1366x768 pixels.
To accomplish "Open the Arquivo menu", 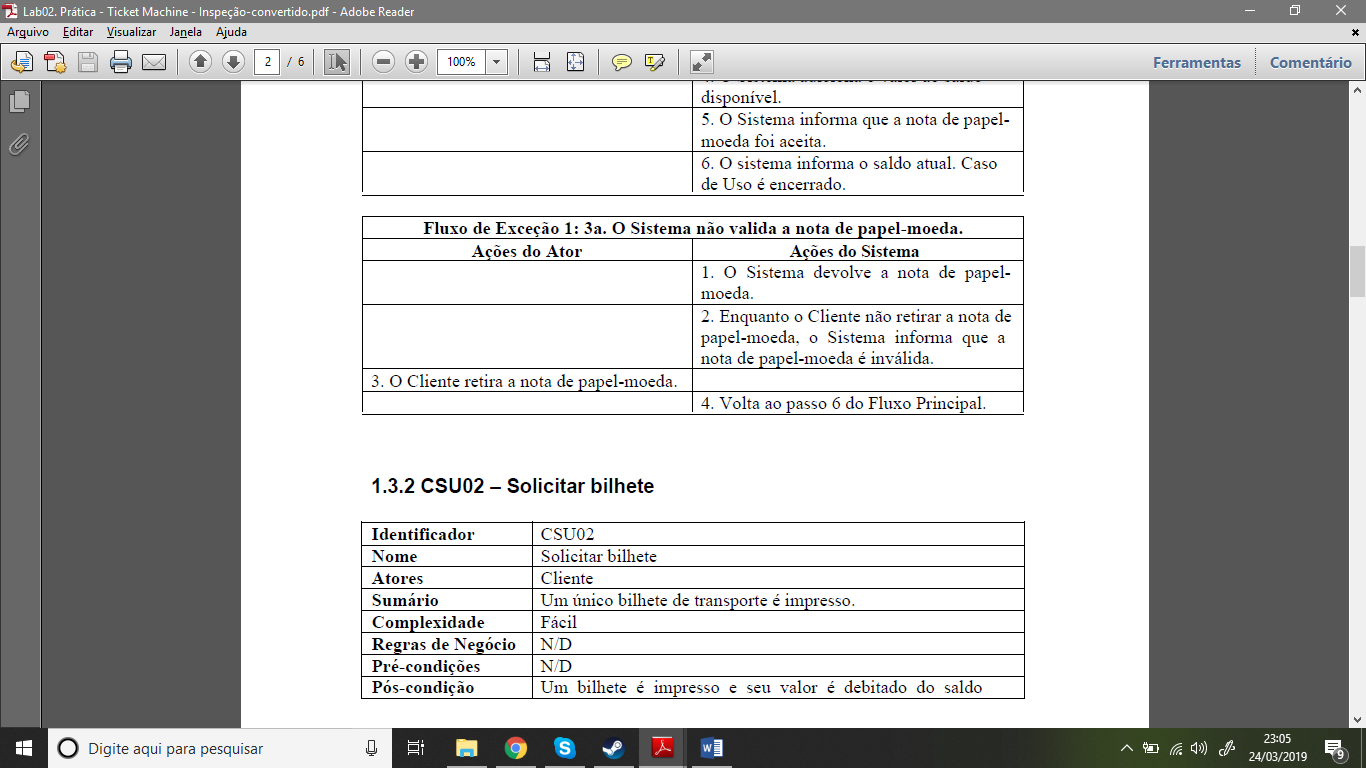I will [x=28, y=32].
